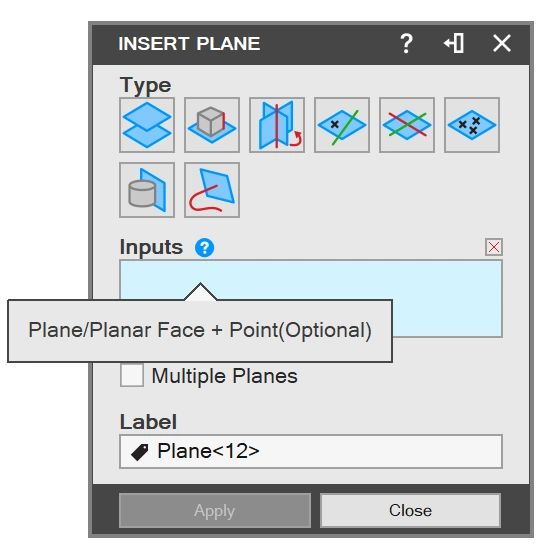Click the tag icon in Label field

(x=140, y=452)
